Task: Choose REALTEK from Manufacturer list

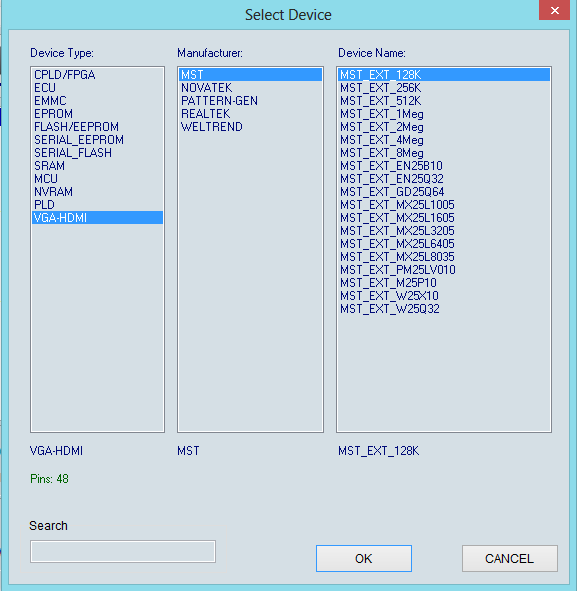Action: pos(250,114)
